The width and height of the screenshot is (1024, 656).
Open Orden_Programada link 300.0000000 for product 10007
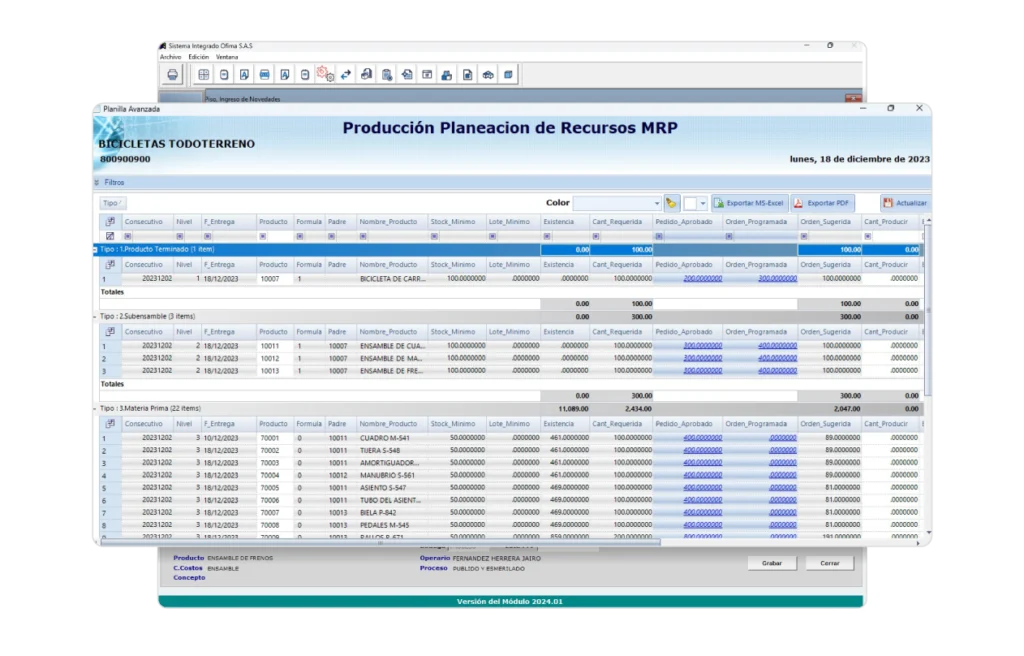coord(777,279)
